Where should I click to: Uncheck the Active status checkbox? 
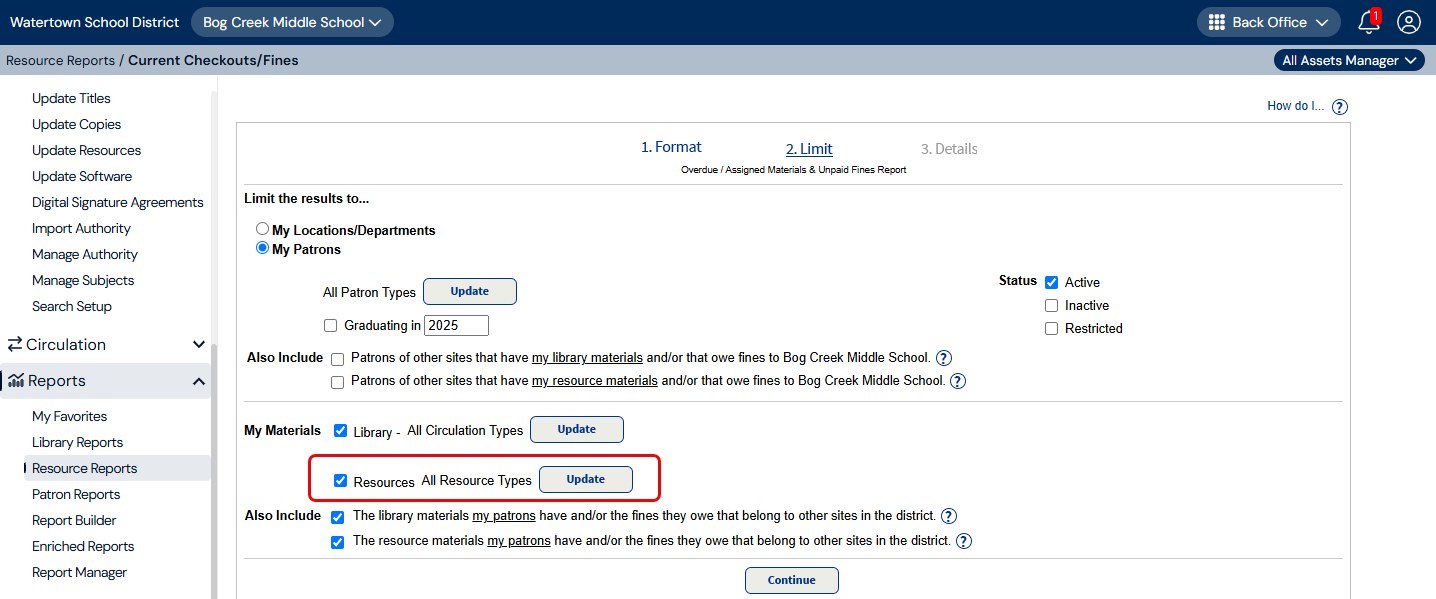pos(1051,282)
